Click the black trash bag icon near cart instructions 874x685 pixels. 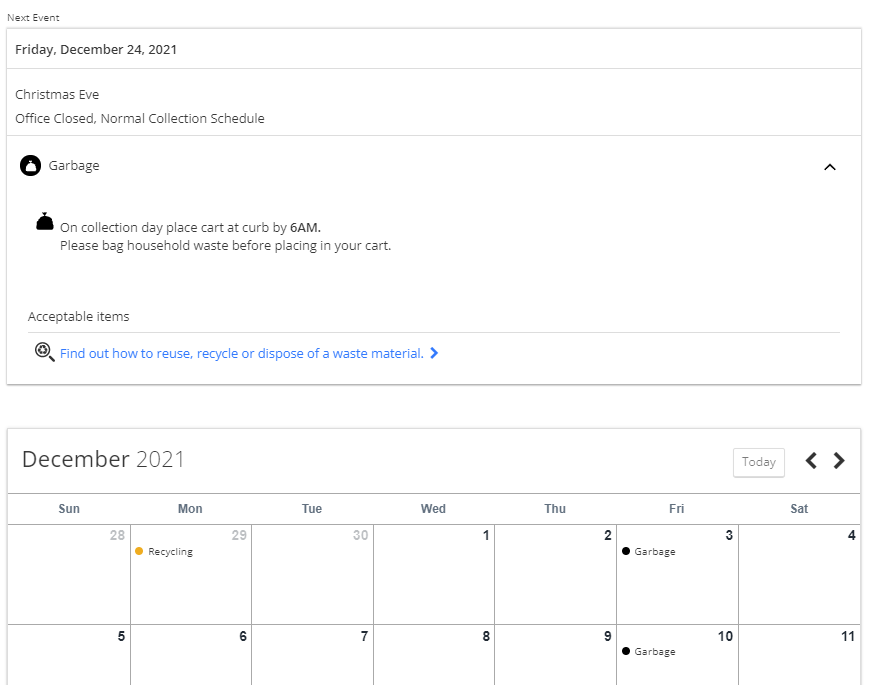click(x=45, y=221)
